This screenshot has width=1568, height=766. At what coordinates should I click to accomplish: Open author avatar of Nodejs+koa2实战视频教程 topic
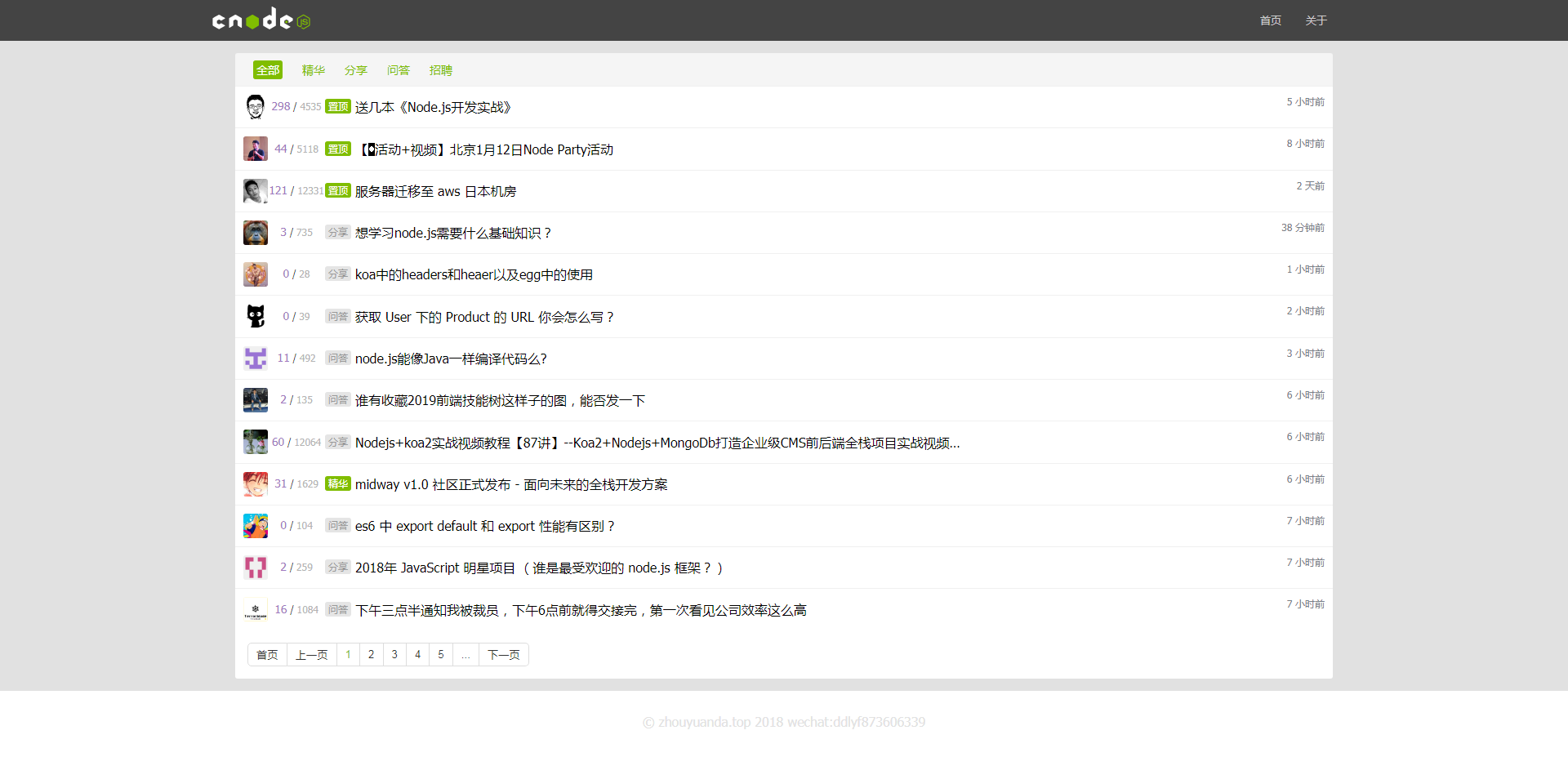[256, 442]
